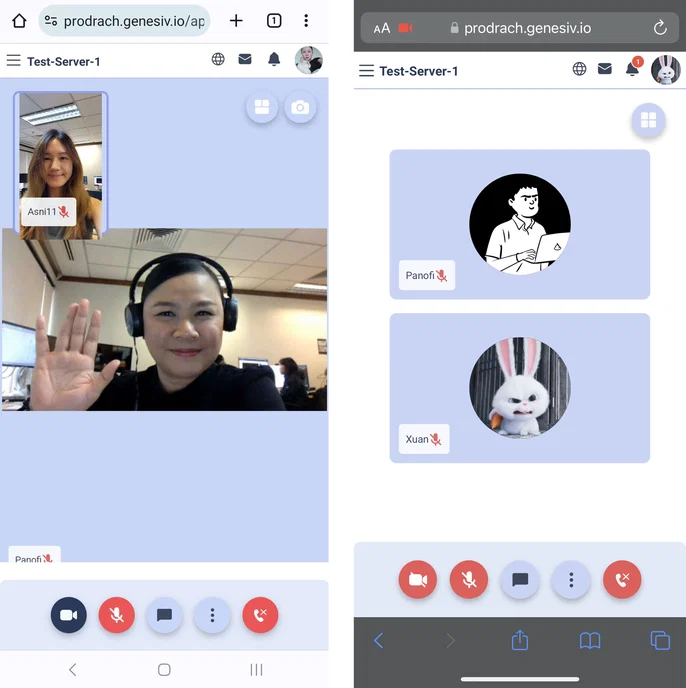Open language globe icon in left phone

click(218, 59)
